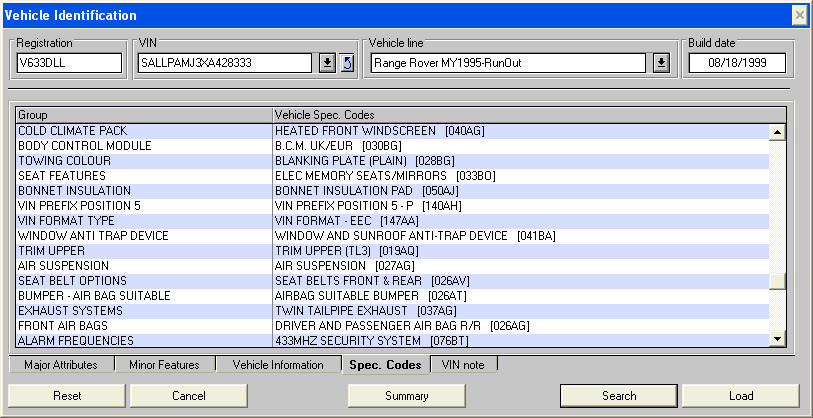Open the VIN note tab

pyautogui.click(x=464, y=365)
